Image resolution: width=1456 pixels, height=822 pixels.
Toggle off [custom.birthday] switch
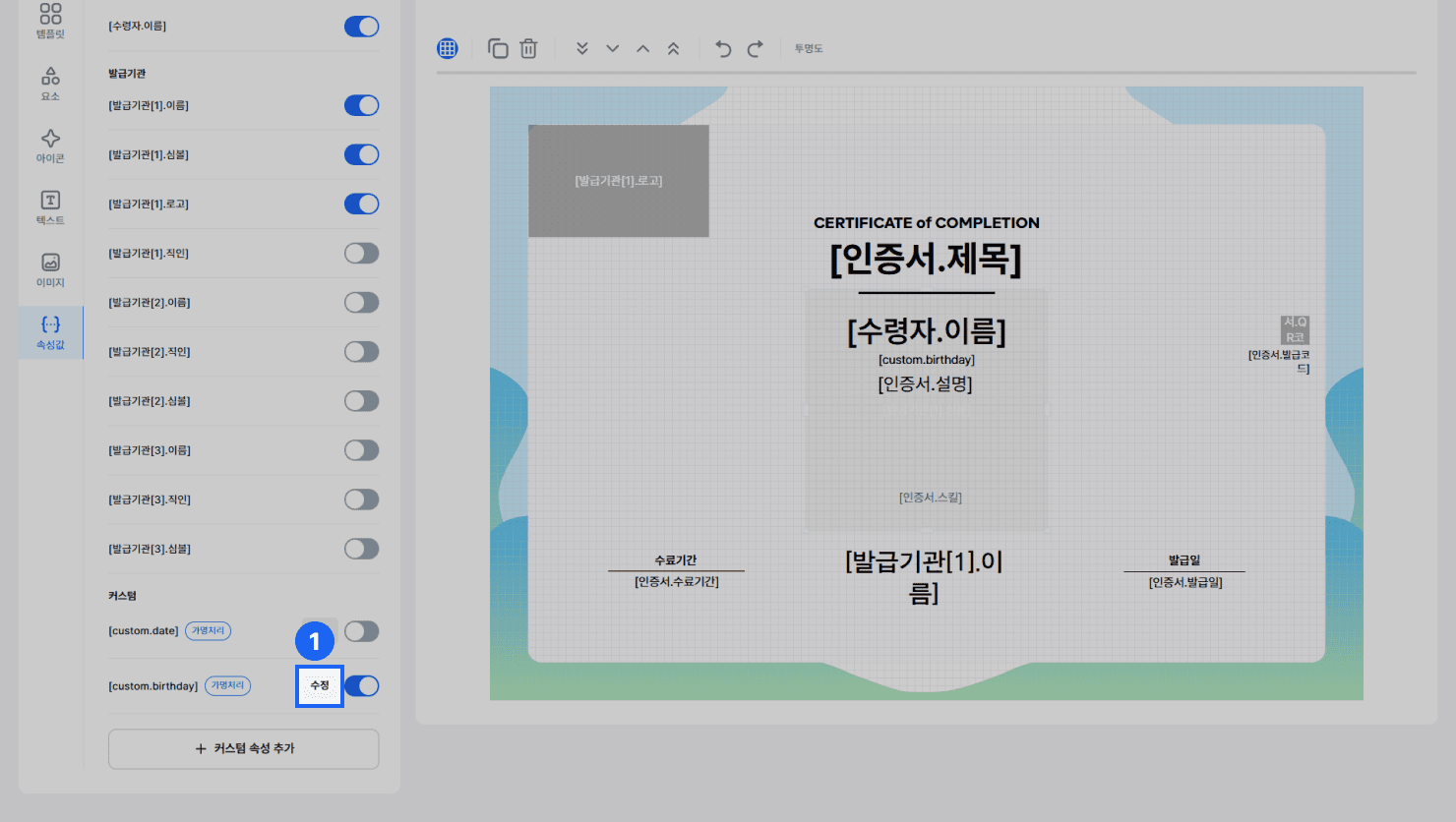361,685
